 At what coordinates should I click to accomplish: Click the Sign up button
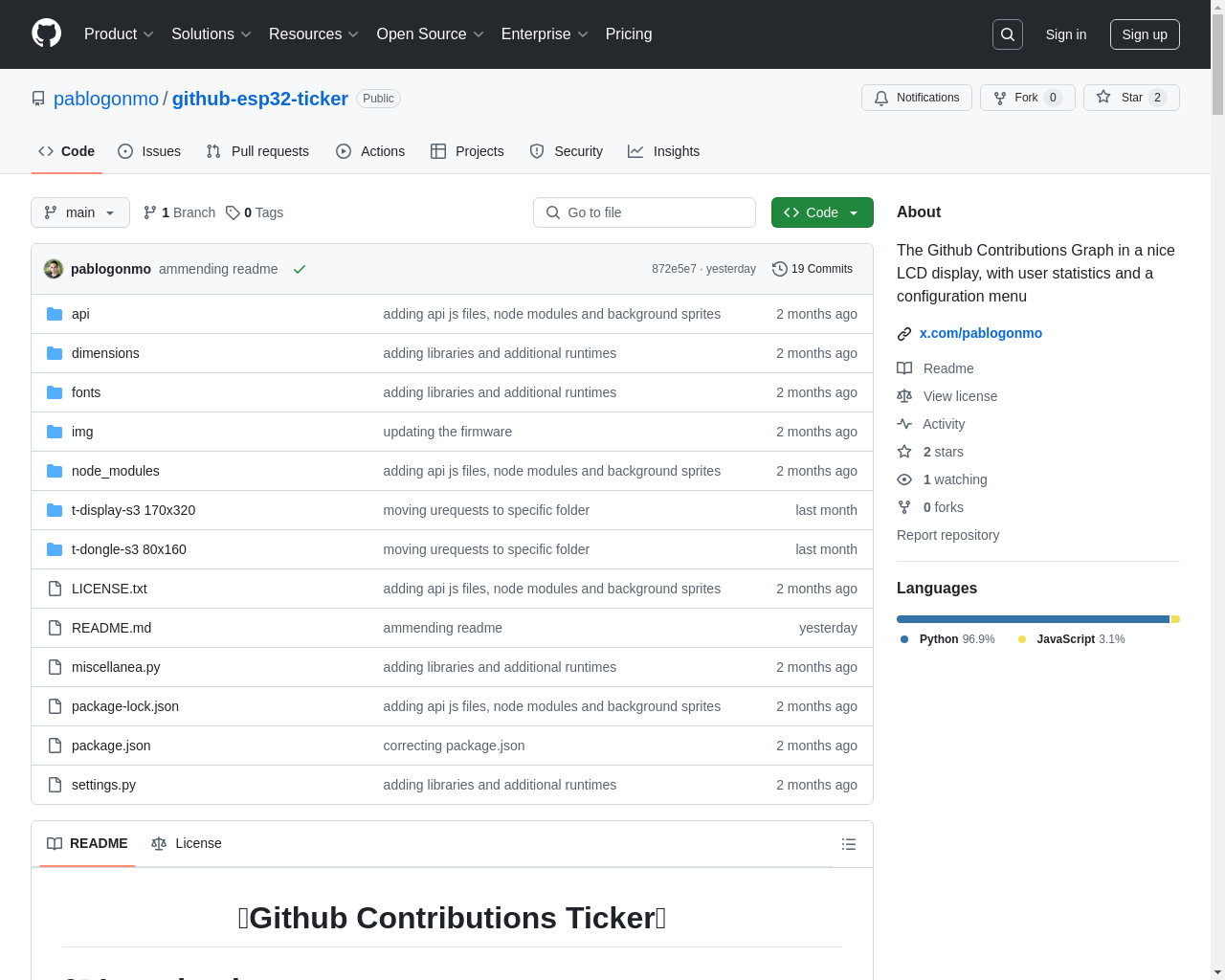tap(1145, 34)
